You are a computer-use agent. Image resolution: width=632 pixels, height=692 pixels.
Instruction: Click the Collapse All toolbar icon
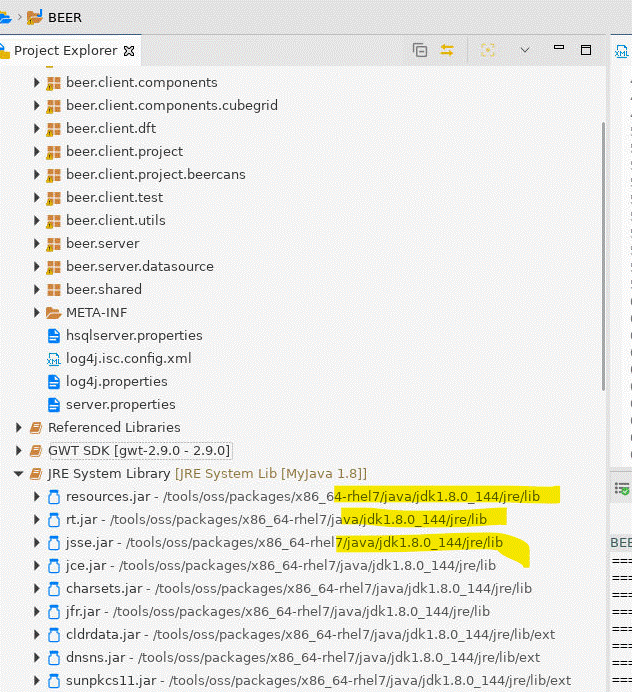(x=420, y=50)
